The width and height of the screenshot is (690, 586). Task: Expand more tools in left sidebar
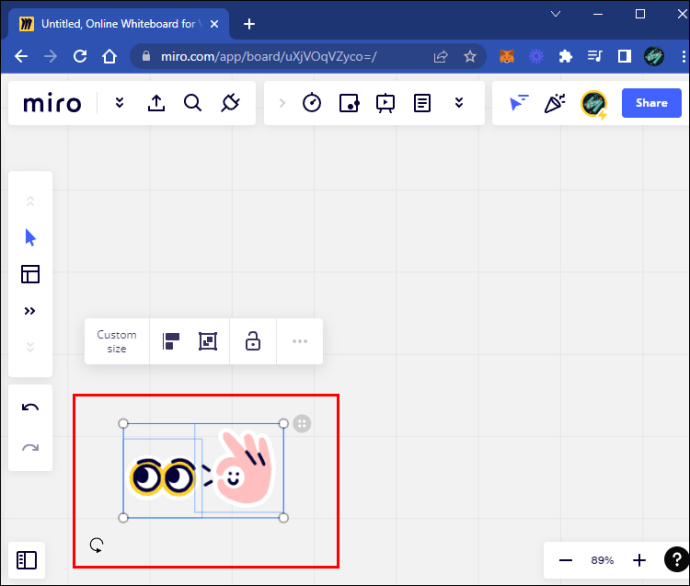point(30,311)
